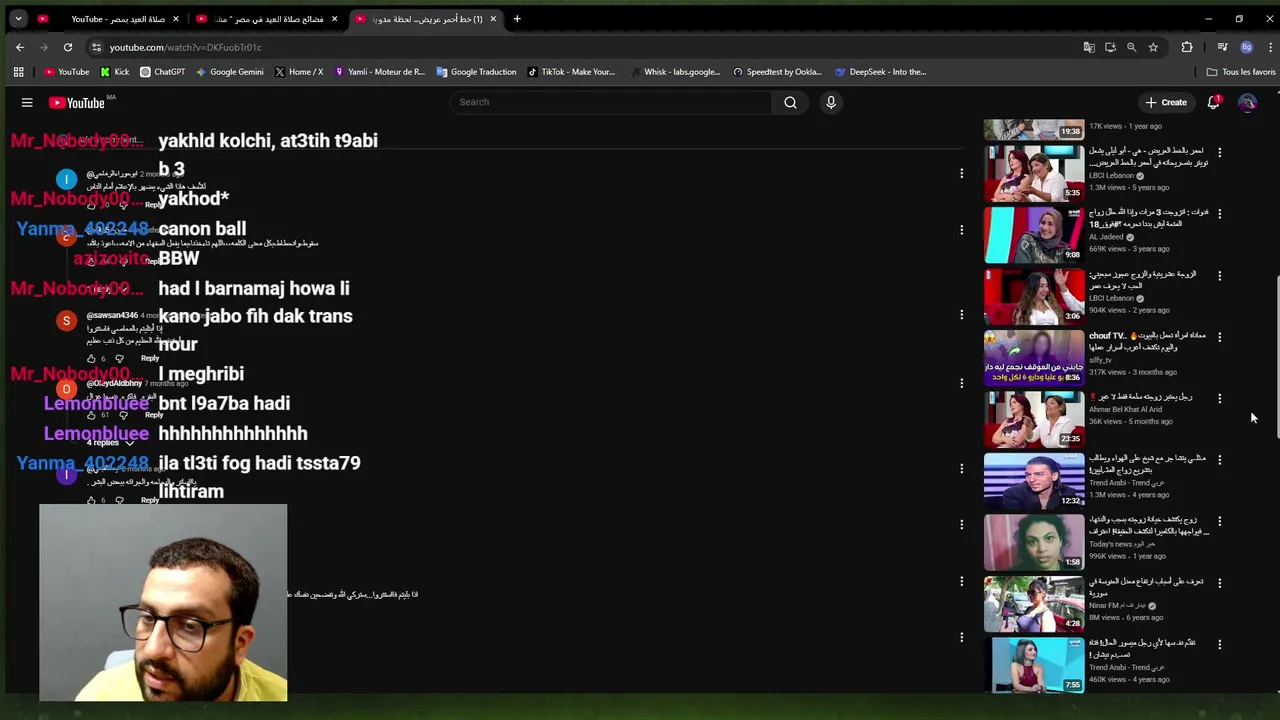Viewport: 1280px width, 720px height.
Task: Open the DeepSeek bookmark
Action: [881, 72]
